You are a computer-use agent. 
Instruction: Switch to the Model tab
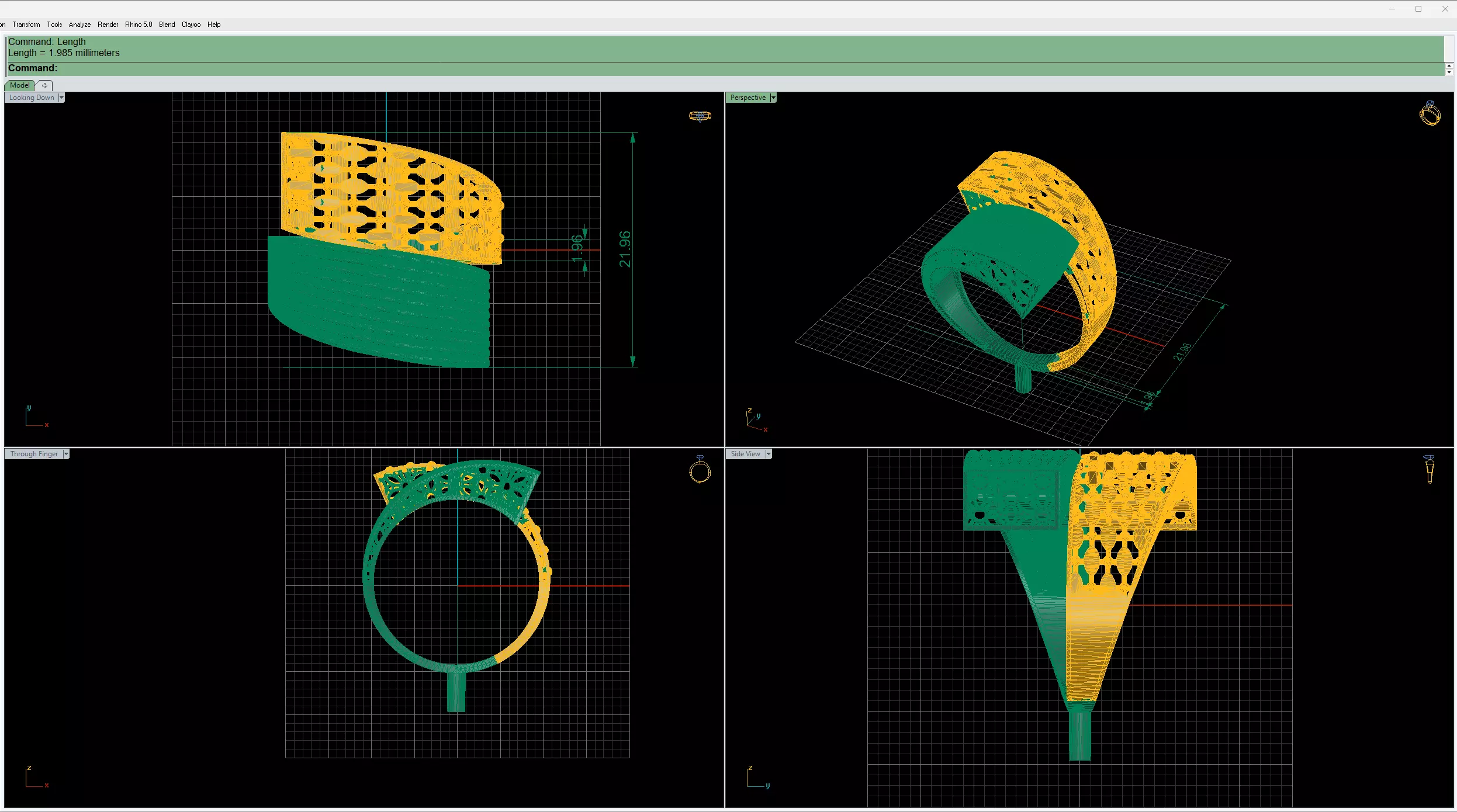(19, 85)
